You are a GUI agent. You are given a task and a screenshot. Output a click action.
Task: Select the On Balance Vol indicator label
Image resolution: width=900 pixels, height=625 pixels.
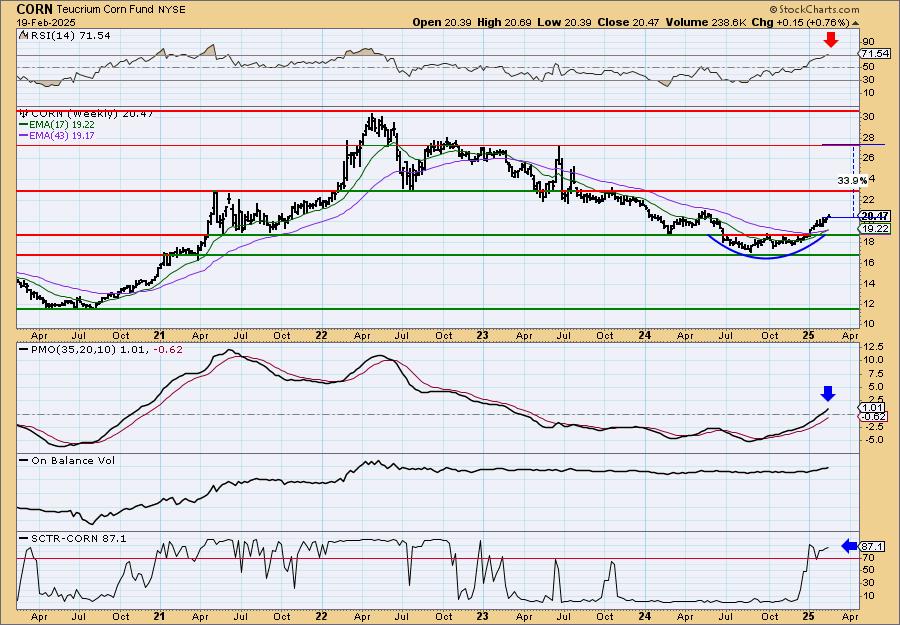pyautogui.click(x=73, y=461)
